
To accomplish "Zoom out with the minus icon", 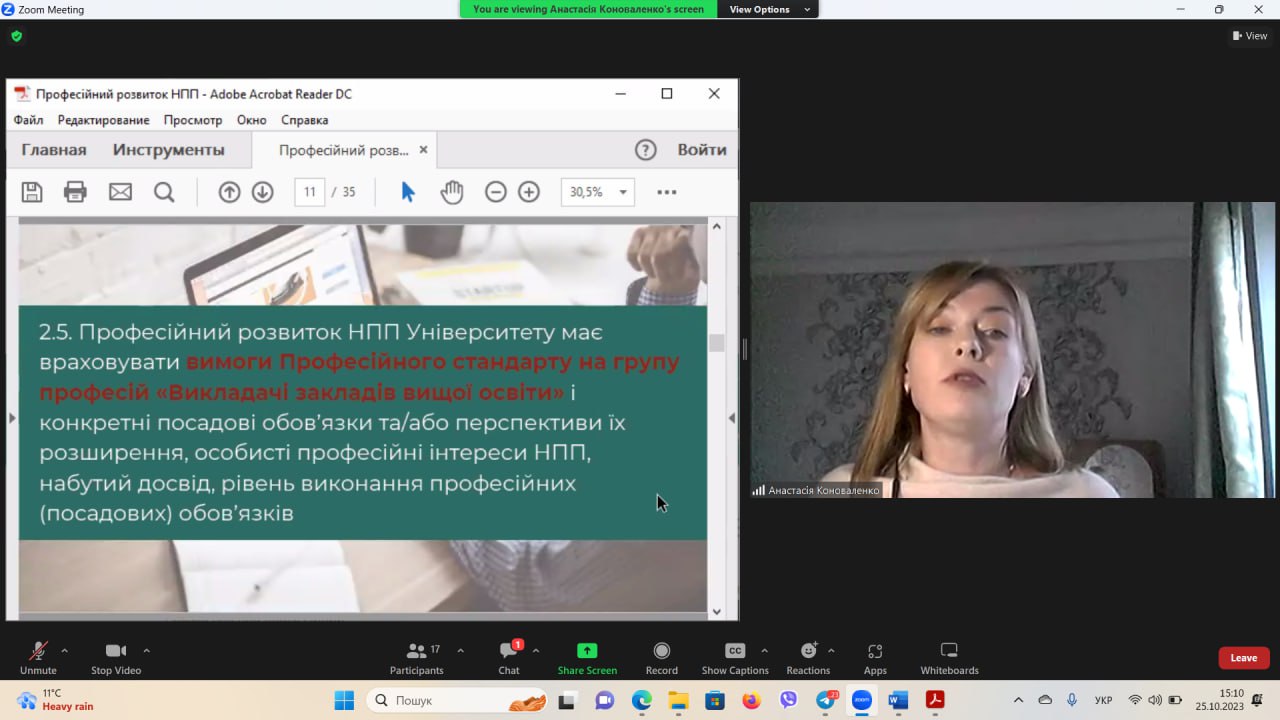I will 496,192.
